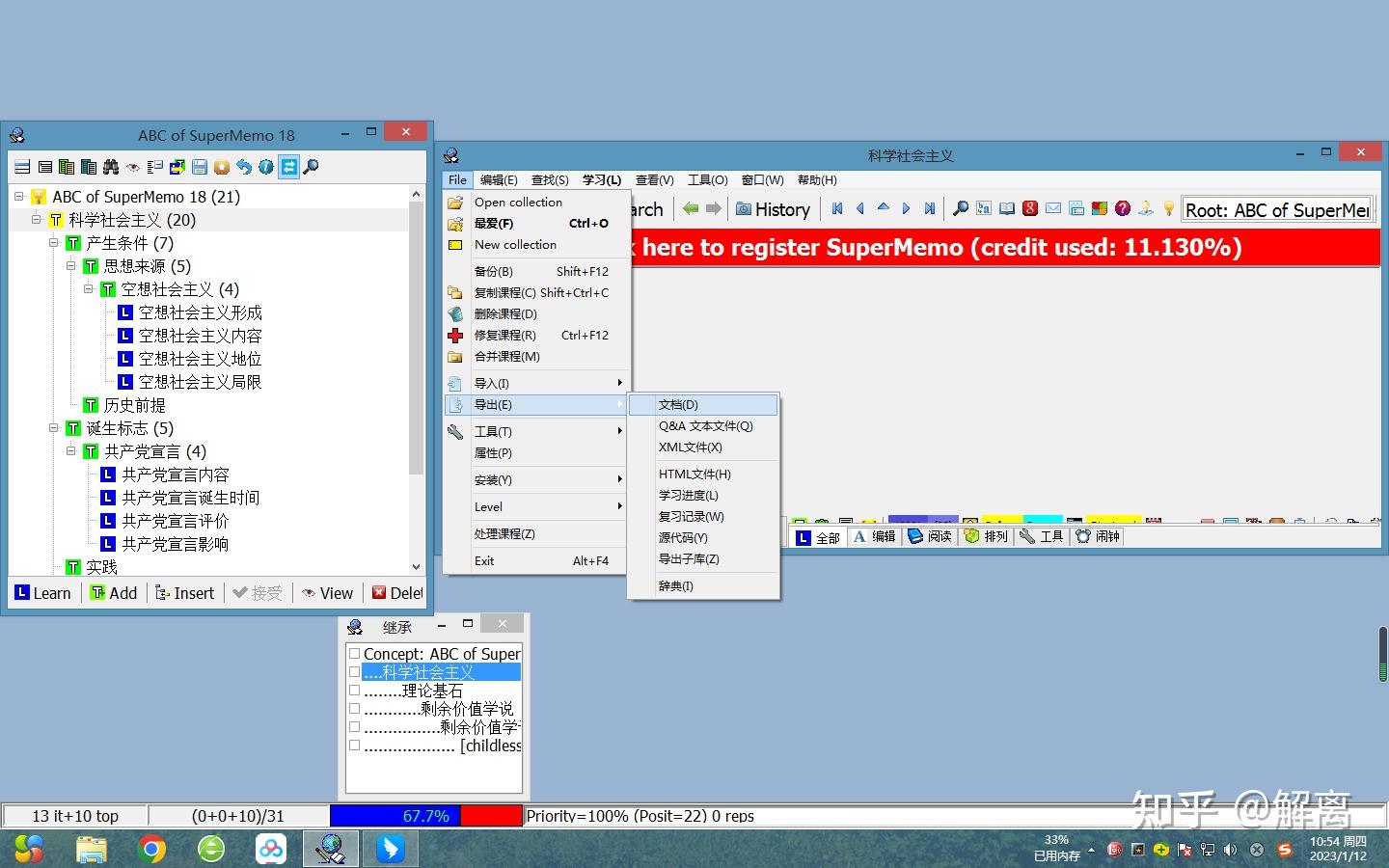Click the History button
Image resolution: width=1389 pixels, height=868 pixels.
(773, 209)
